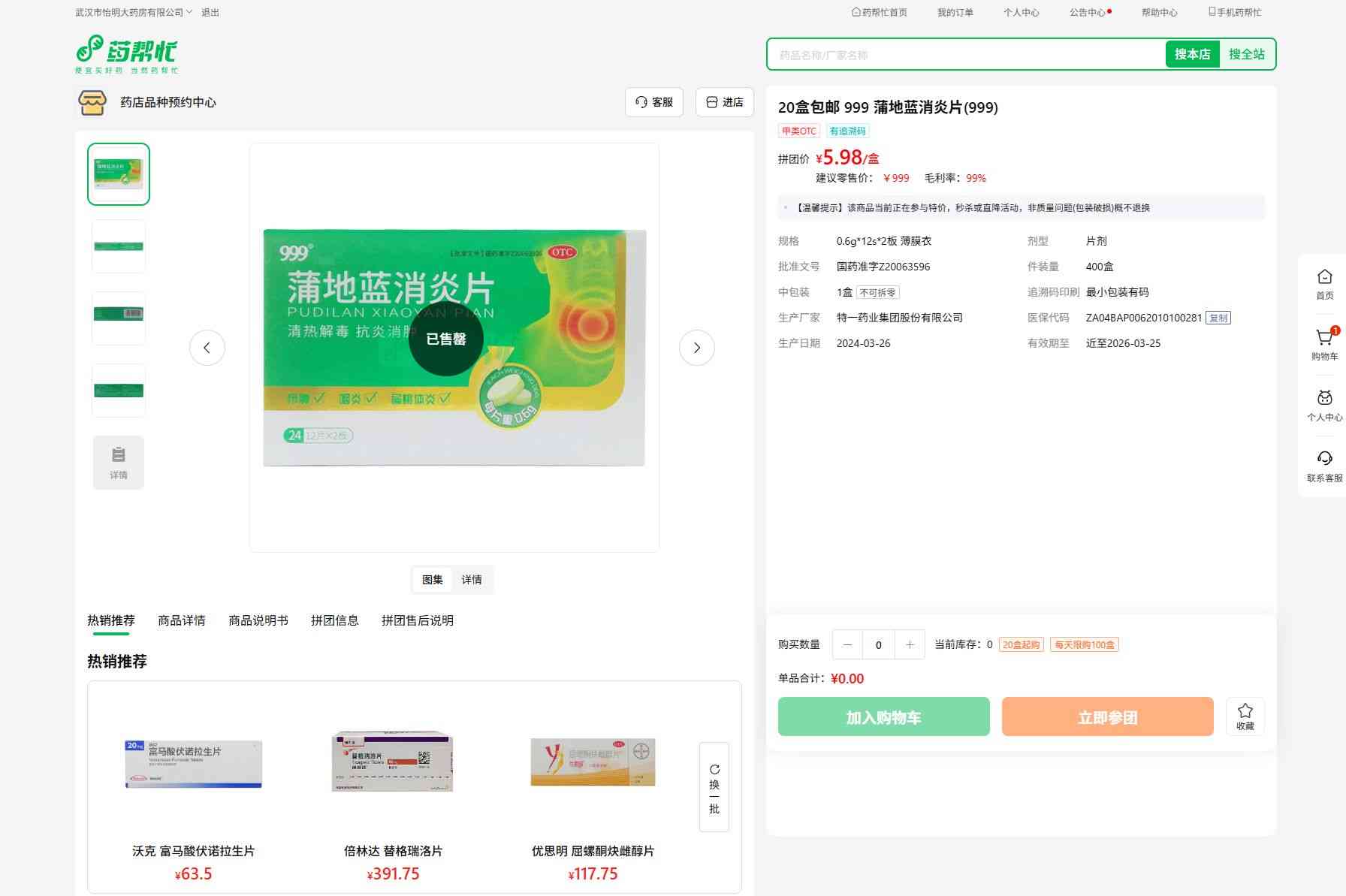Open 公告中心 announcements link
This screenshot has height=896, width=1346.
pyautogui.click(x=1089, y=12)
